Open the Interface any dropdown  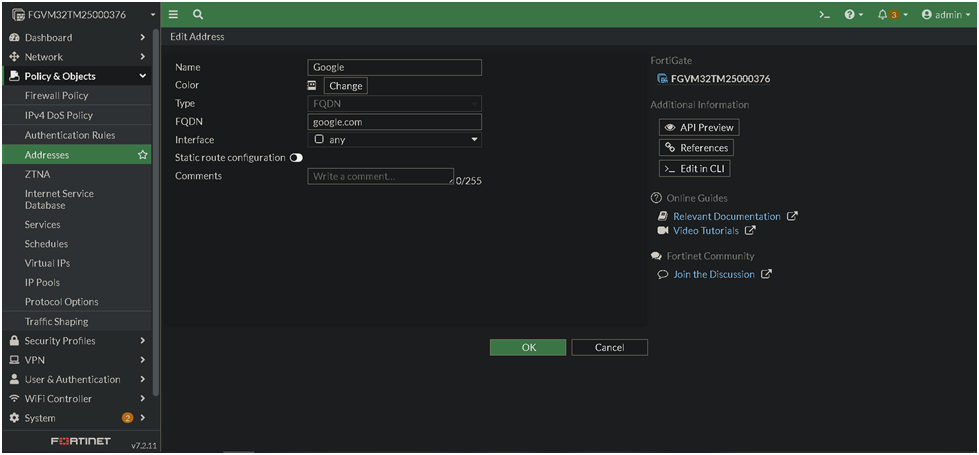pyautogui.click(x=395, y=140)
